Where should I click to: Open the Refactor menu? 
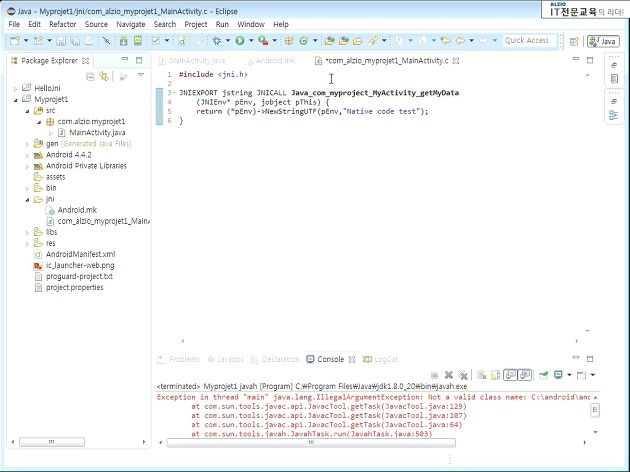tap(63, 24)
